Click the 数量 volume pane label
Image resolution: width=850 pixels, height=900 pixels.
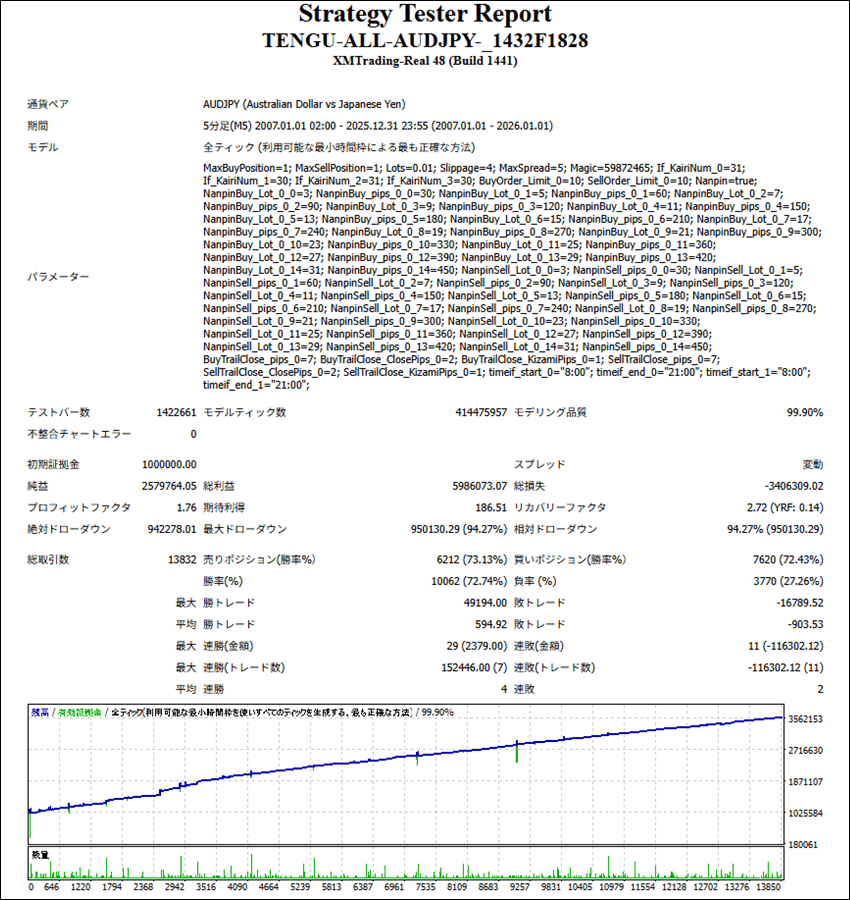click(x=40, y=856)
